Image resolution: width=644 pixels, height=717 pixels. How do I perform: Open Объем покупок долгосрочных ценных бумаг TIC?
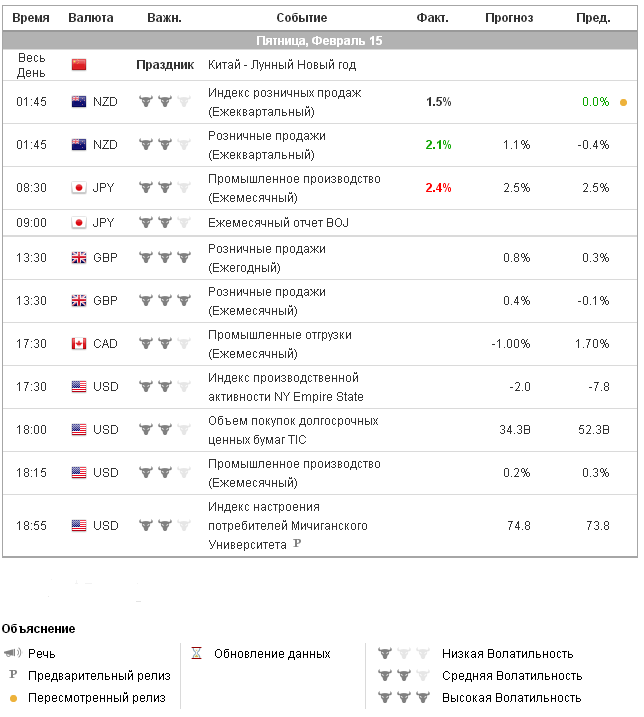tap(293, 429)
